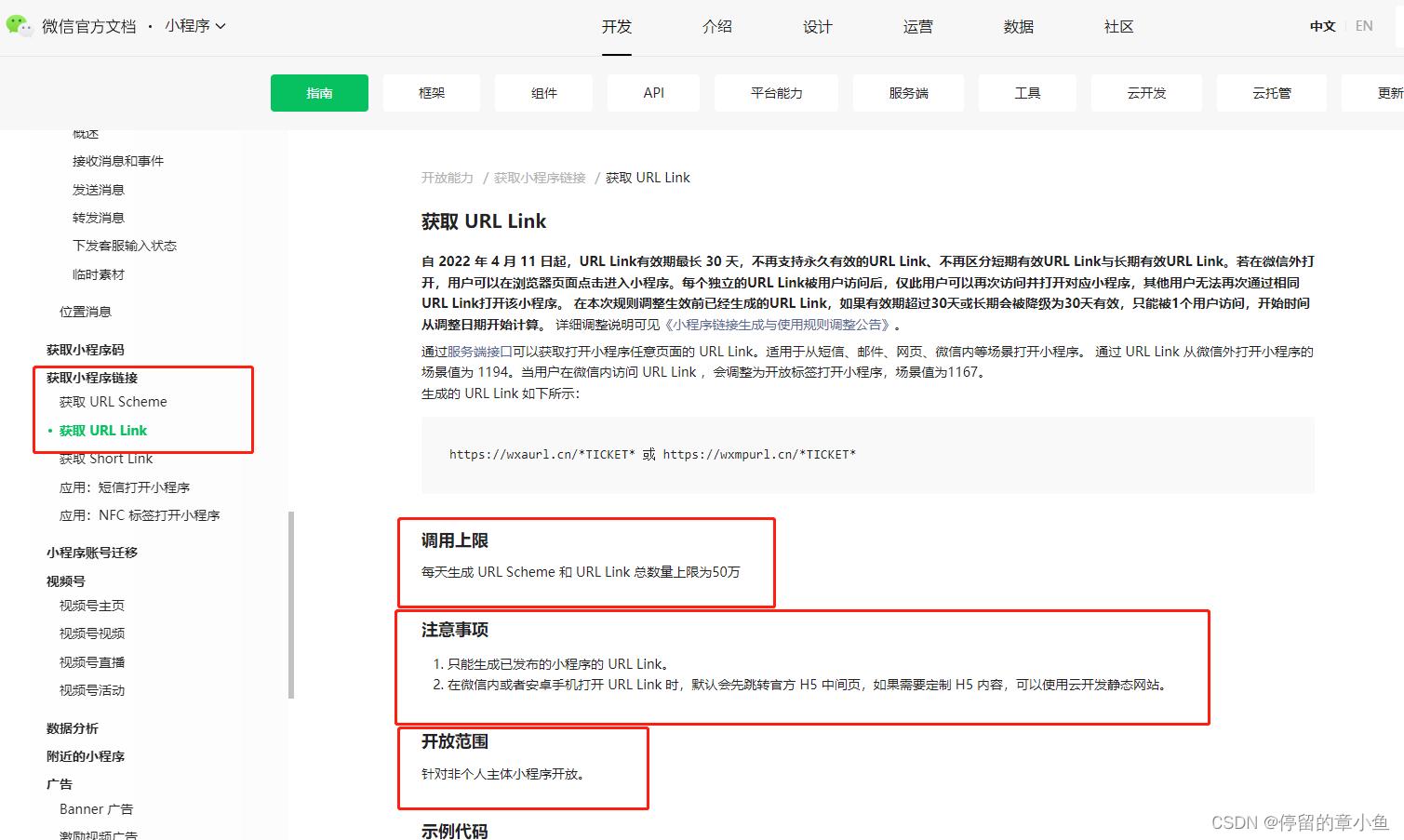This screenshot has width=1404, height=840.
Task: Open 位置消息 in sidebar
Action: coord(86,312)
